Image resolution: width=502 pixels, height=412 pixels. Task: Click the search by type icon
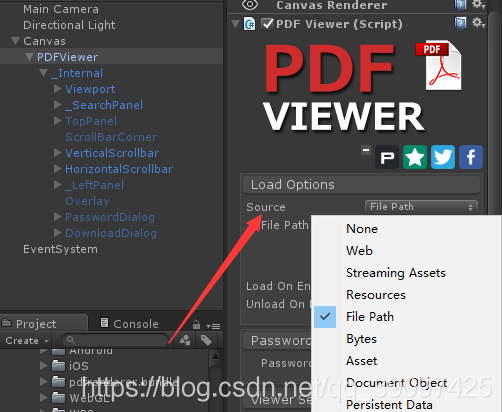185,340
